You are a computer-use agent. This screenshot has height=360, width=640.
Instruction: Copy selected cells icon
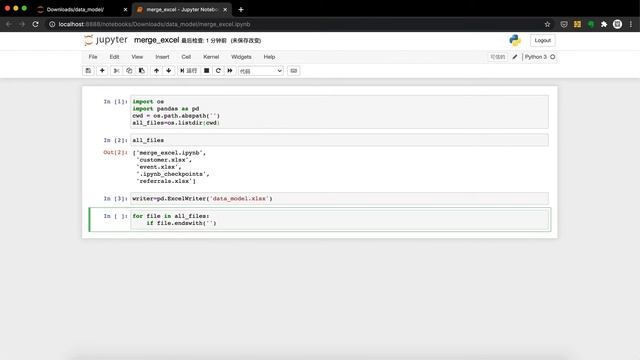click(x=129, y=71)
